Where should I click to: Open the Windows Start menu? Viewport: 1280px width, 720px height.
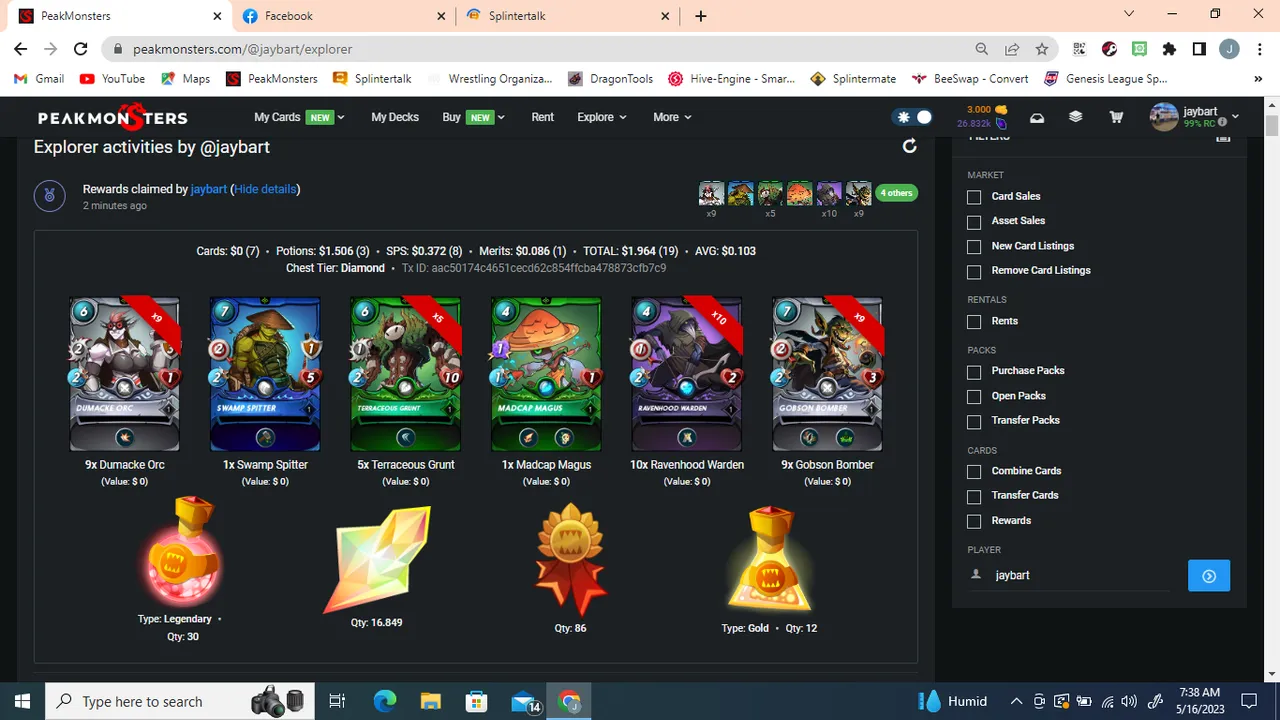click(23, 701)
